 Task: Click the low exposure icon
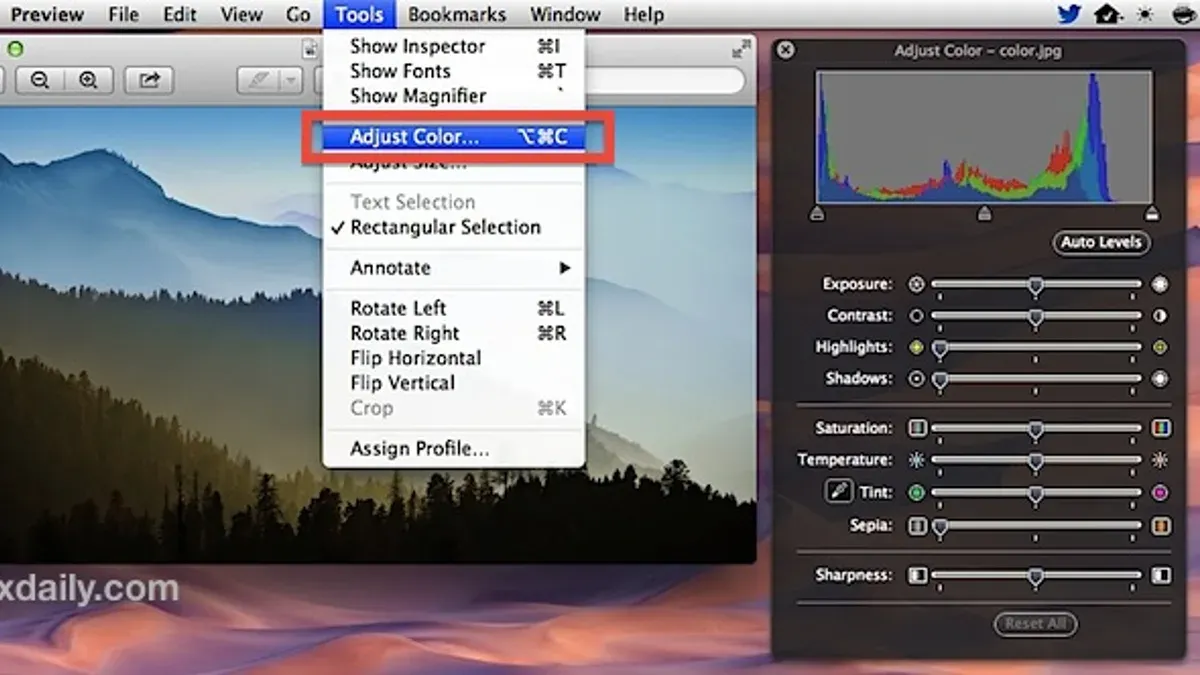[x=916, y=284]
